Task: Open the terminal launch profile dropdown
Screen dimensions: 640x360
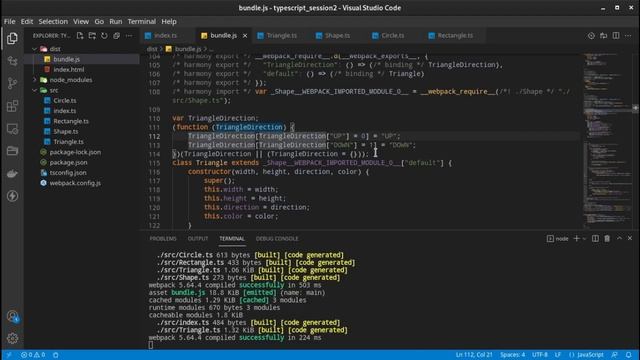Action: click(x=584, y=238)
